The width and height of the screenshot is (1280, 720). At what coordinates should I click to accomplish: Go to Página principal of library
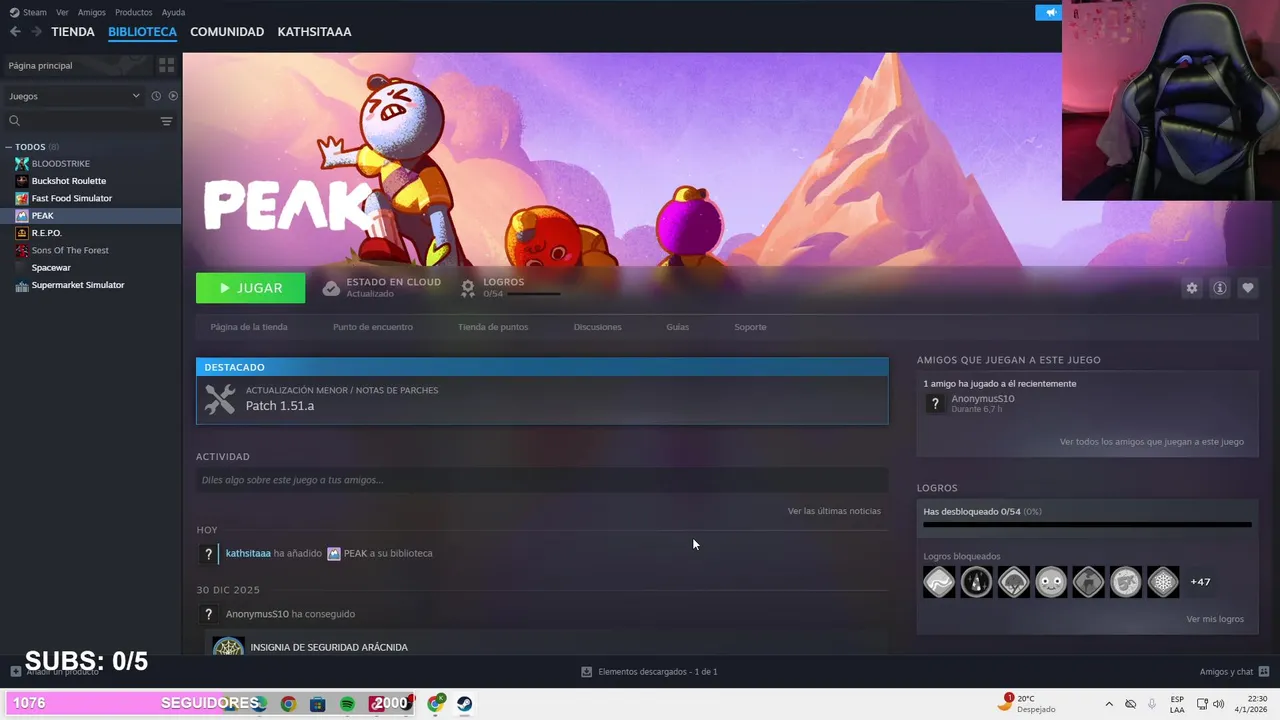(x=77, y=65)
